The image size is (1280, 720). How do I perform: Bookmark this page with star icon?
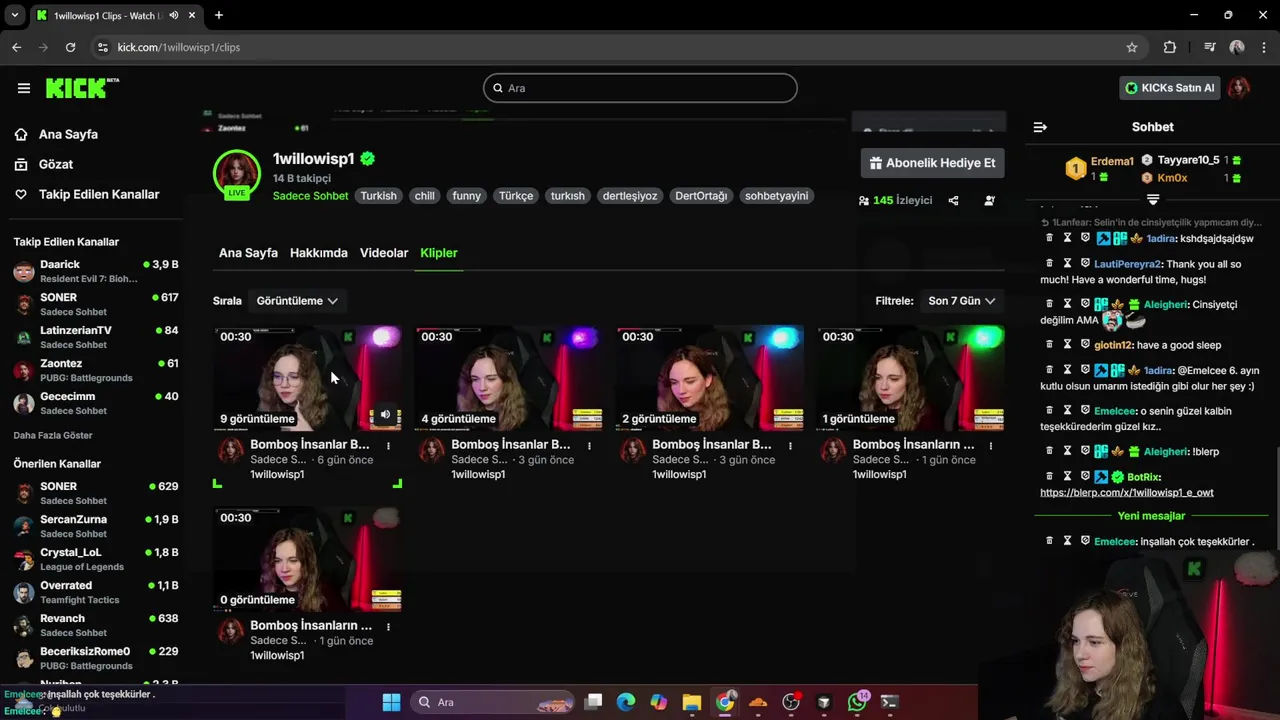[1132, 47]
